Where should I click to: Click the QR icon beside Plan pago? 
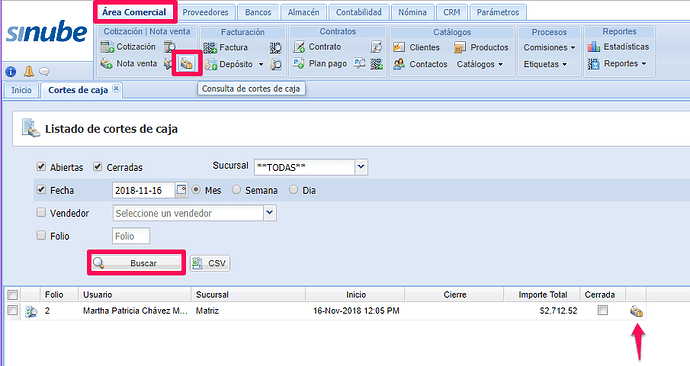tap(376, 64)
